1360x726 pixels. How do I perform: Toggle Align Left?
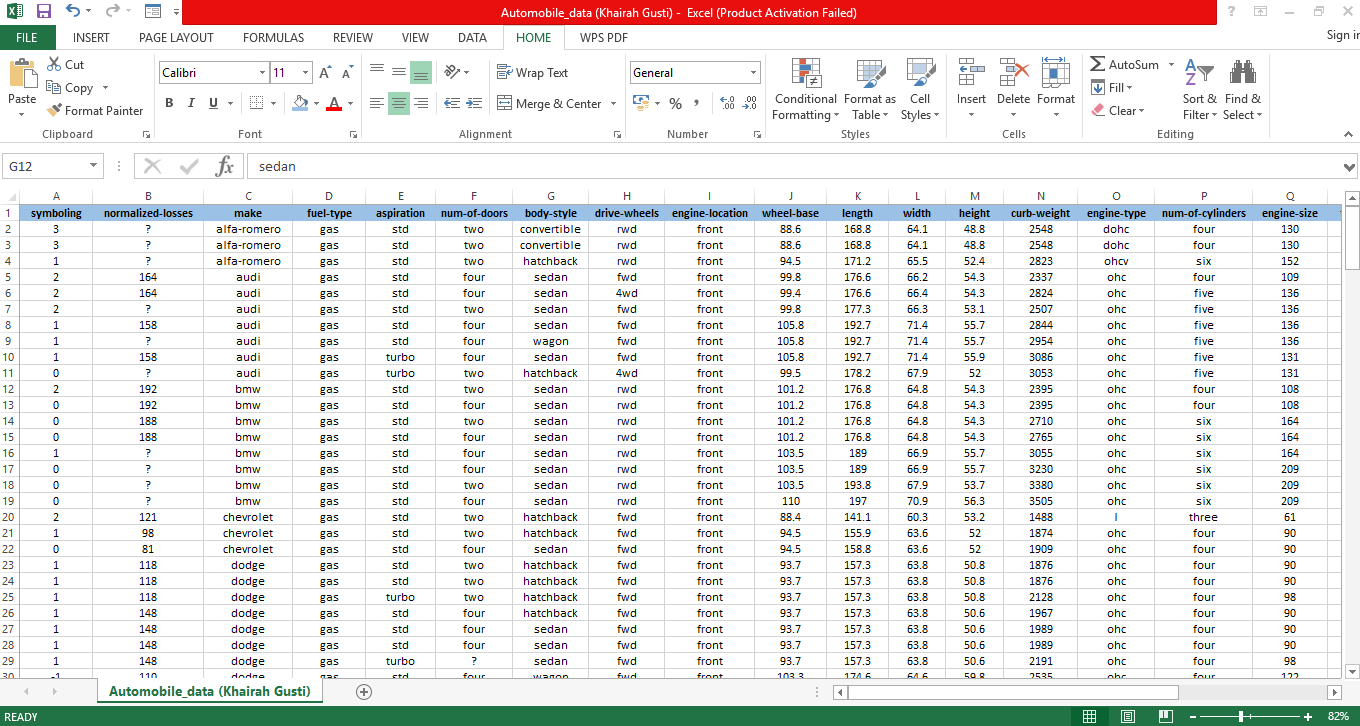[x=377, y=103]
